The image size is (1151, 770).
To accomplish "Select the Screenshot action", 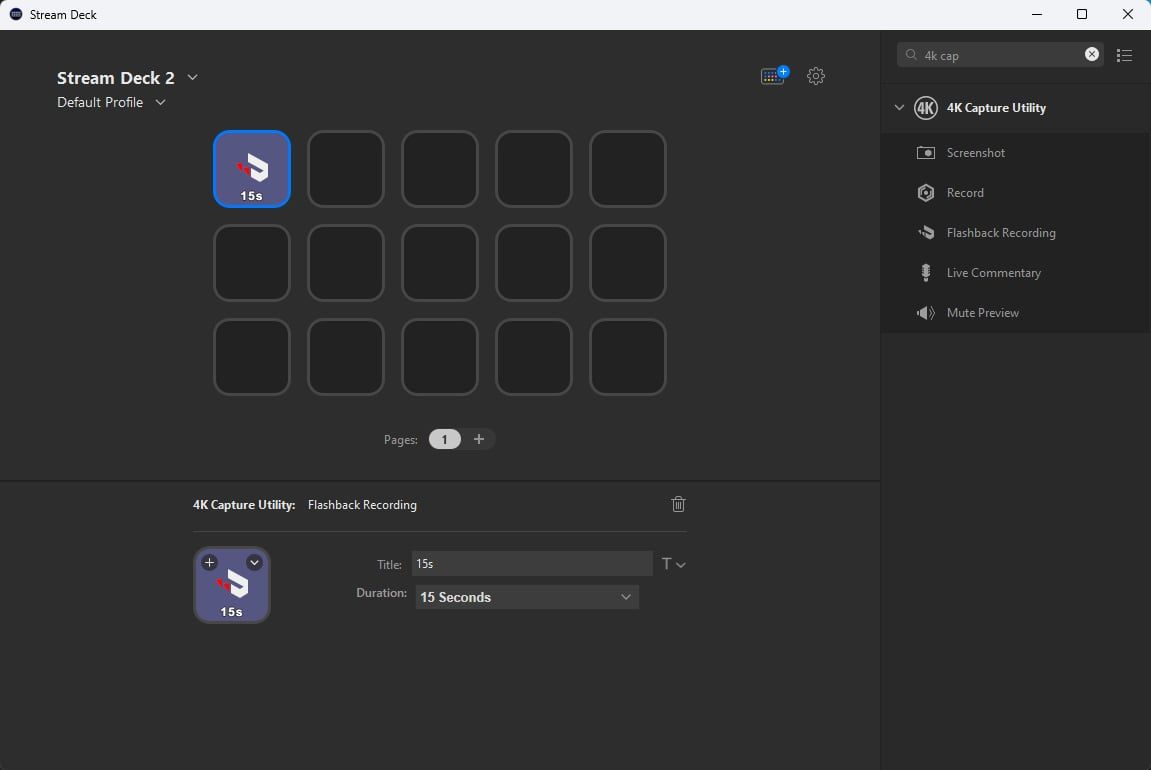I will [x=975, y=153].
